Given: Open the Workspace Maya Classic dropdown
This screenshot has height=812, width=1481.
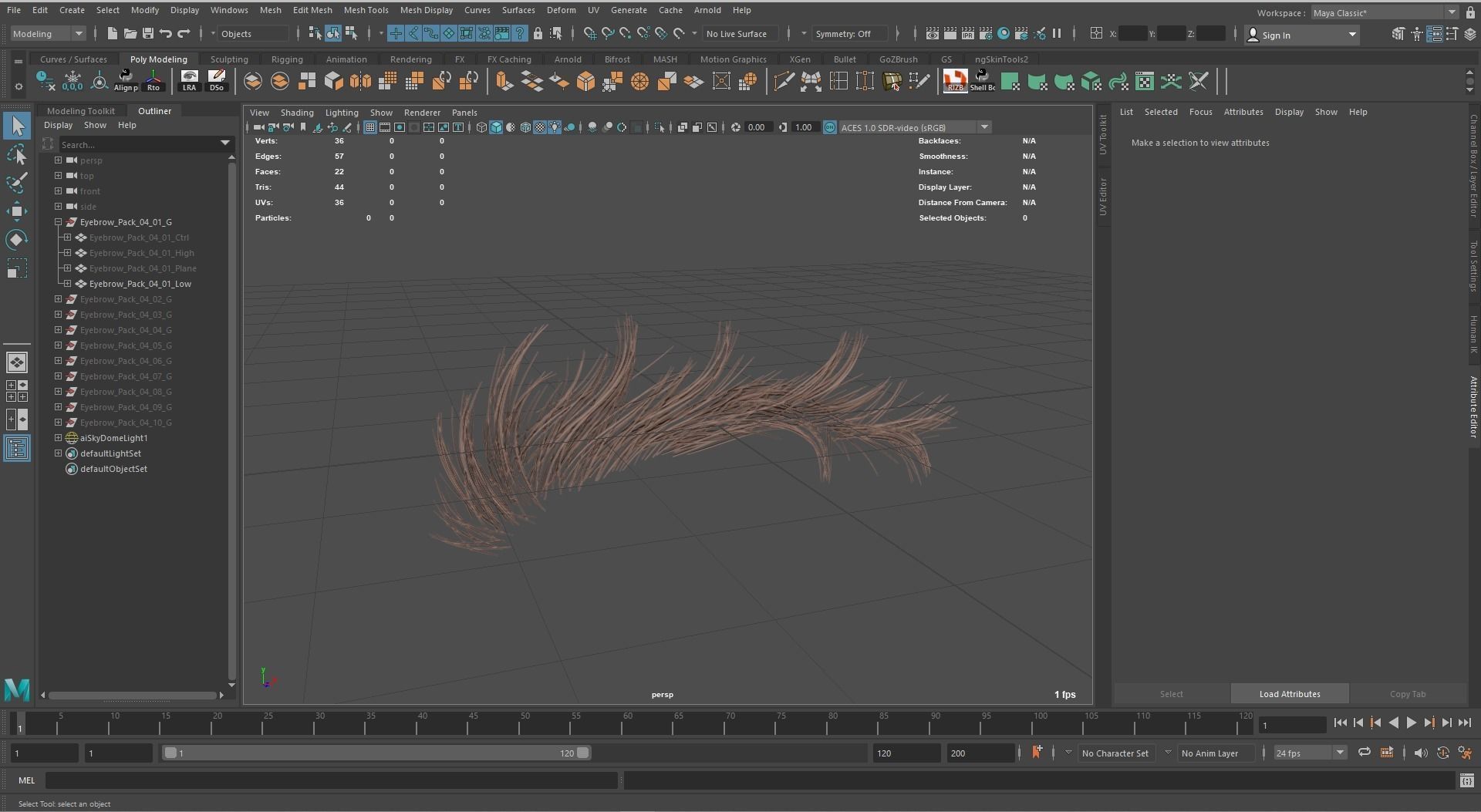Looking at the screenshot, I should [1385, 12].
